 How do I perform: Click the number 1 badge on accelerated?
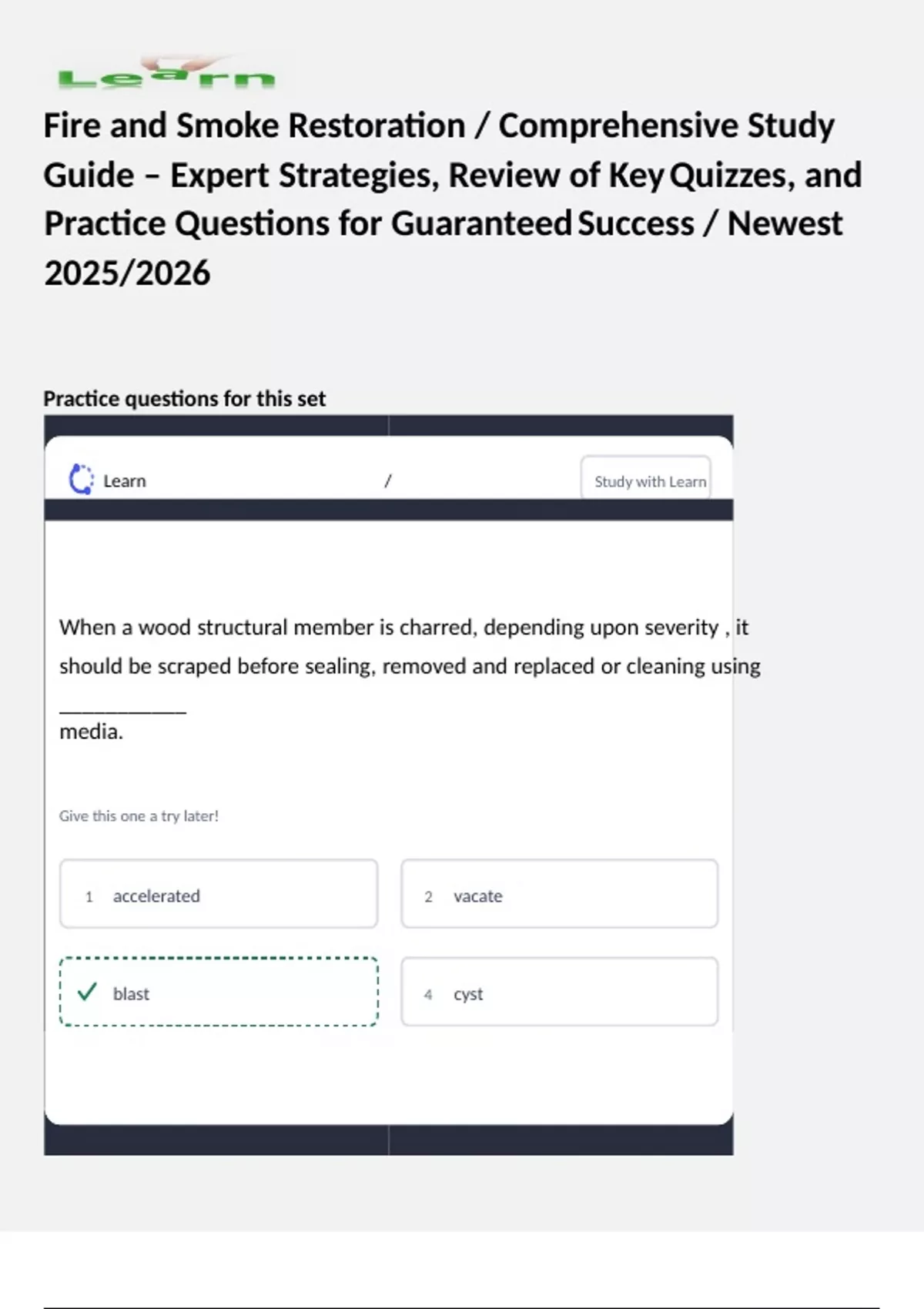89,896
